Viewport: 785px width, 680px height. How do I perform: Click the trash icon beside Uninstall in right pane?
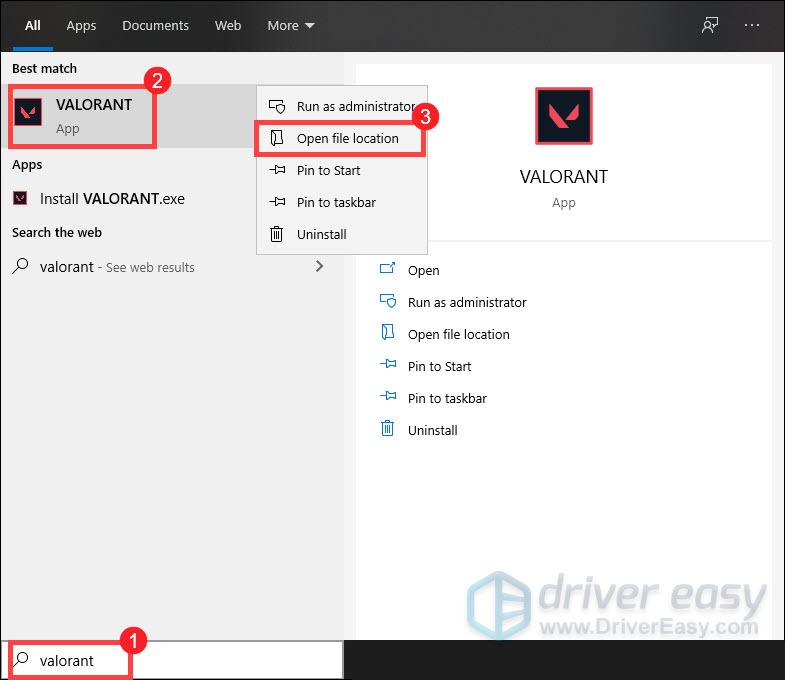[388, 429]
